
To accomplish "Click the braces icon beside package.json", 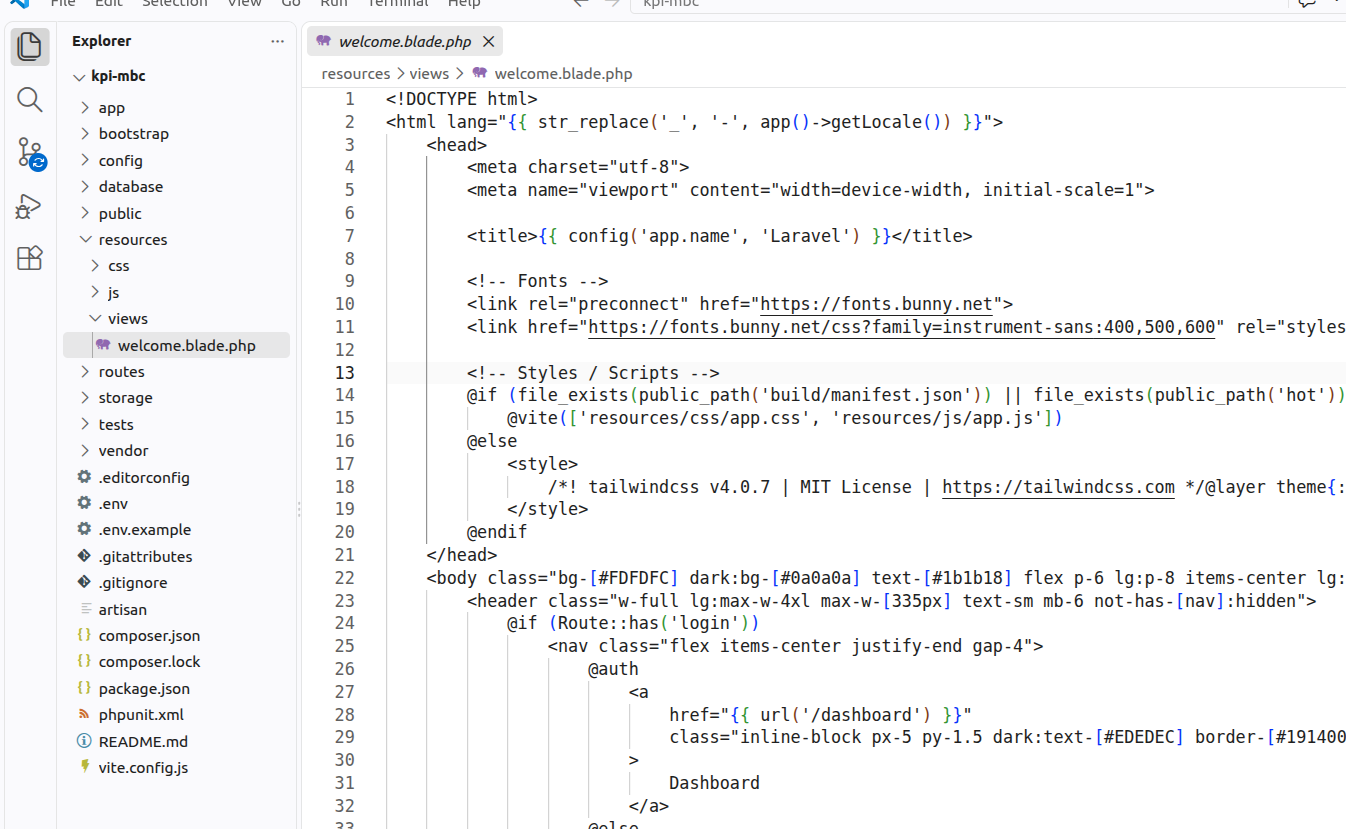I will (84, 688).
